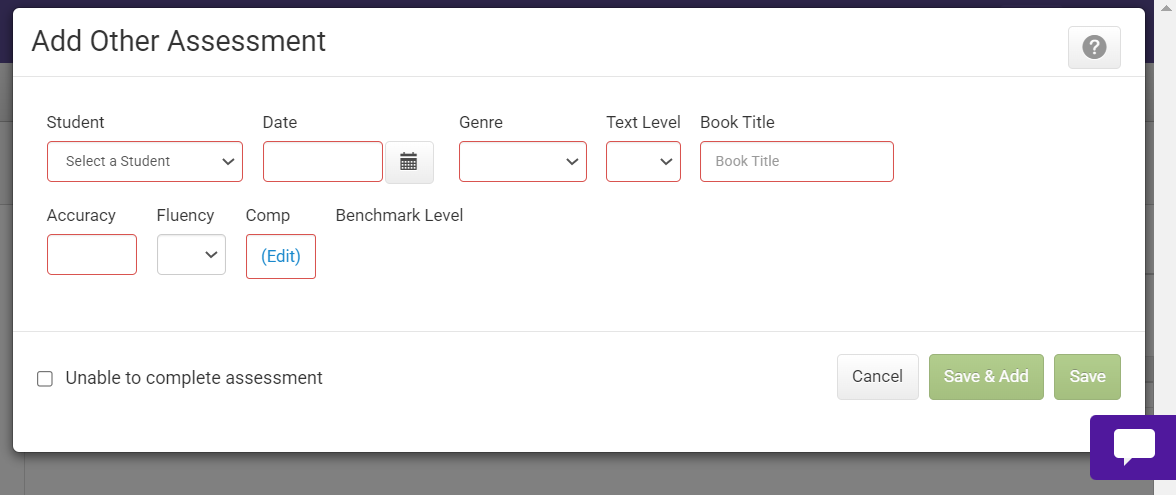
Task: Open help with the question mark icon
Action: click(x=1094, y=47)
